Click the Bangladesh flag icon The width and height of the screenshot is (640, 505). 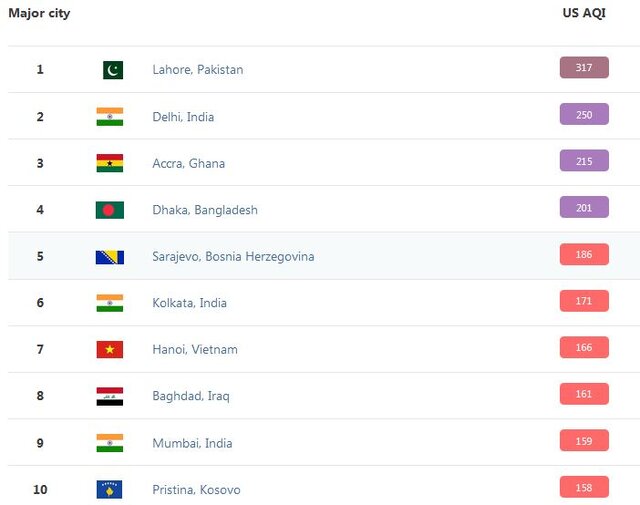point(110,210)
